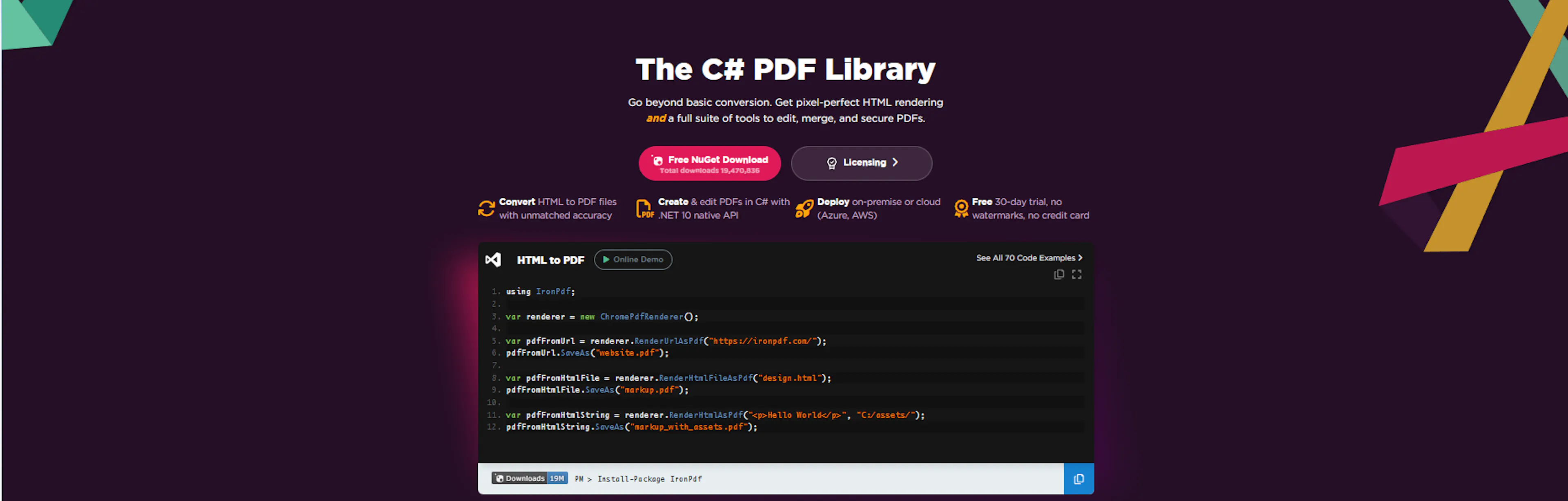Viewport: 1568px width, 501px height.
Task: Click code line 'using IronPdf;'
Action: point(541,291)
